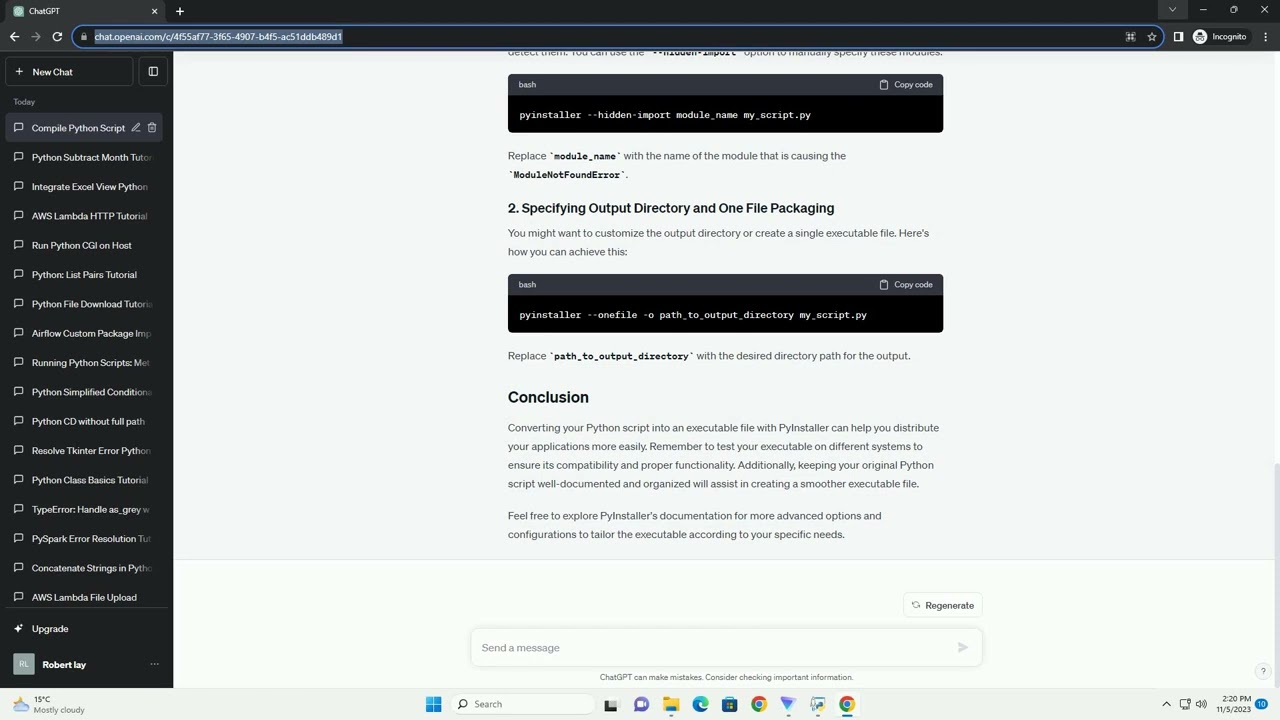Open Airflow Custom Package chat
This screenshot has width=1280, height=720.
point(86,333)
